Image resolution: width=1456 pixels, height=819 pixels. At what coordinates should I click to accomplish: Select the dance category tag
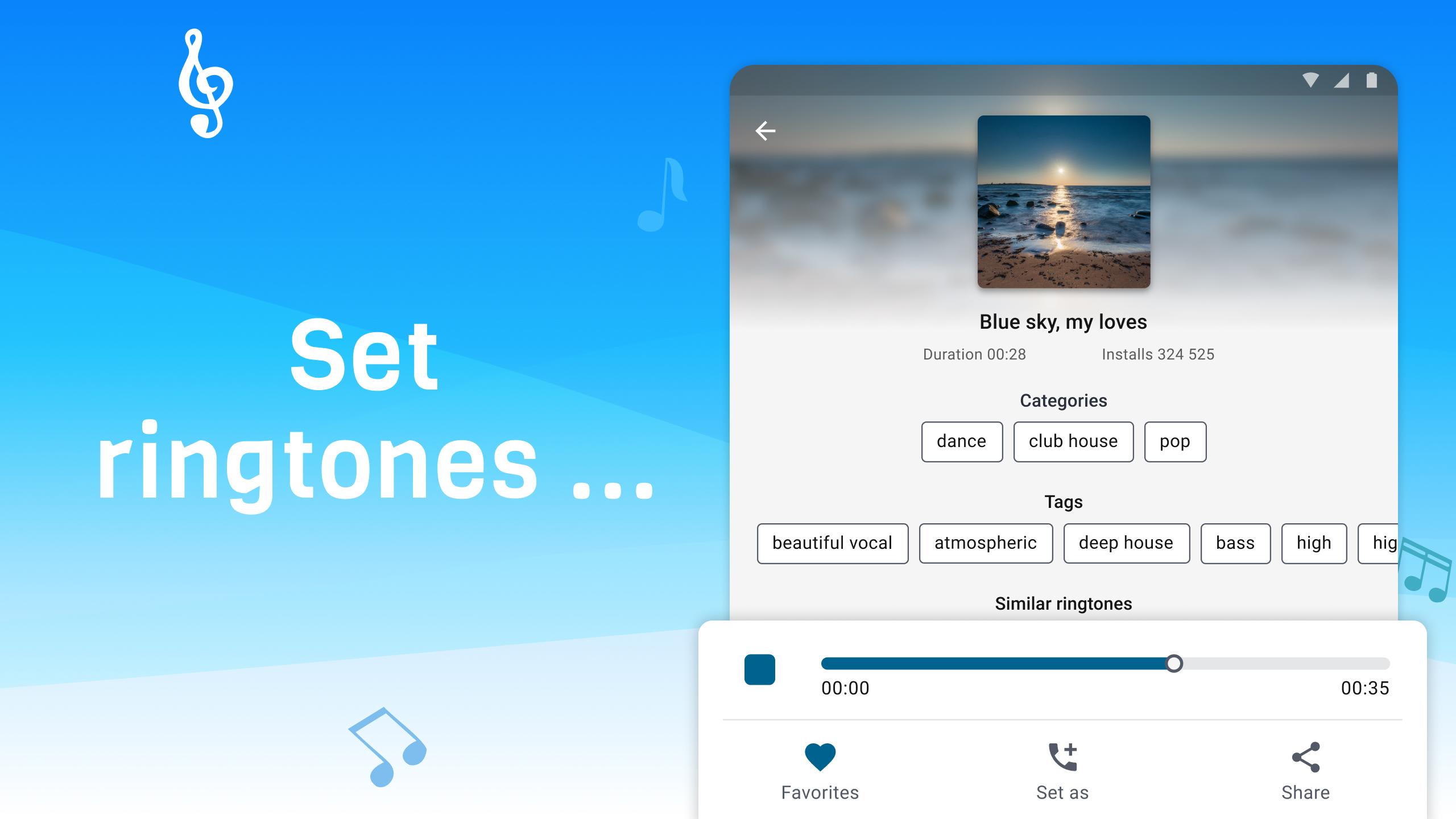tap(961, 441)
